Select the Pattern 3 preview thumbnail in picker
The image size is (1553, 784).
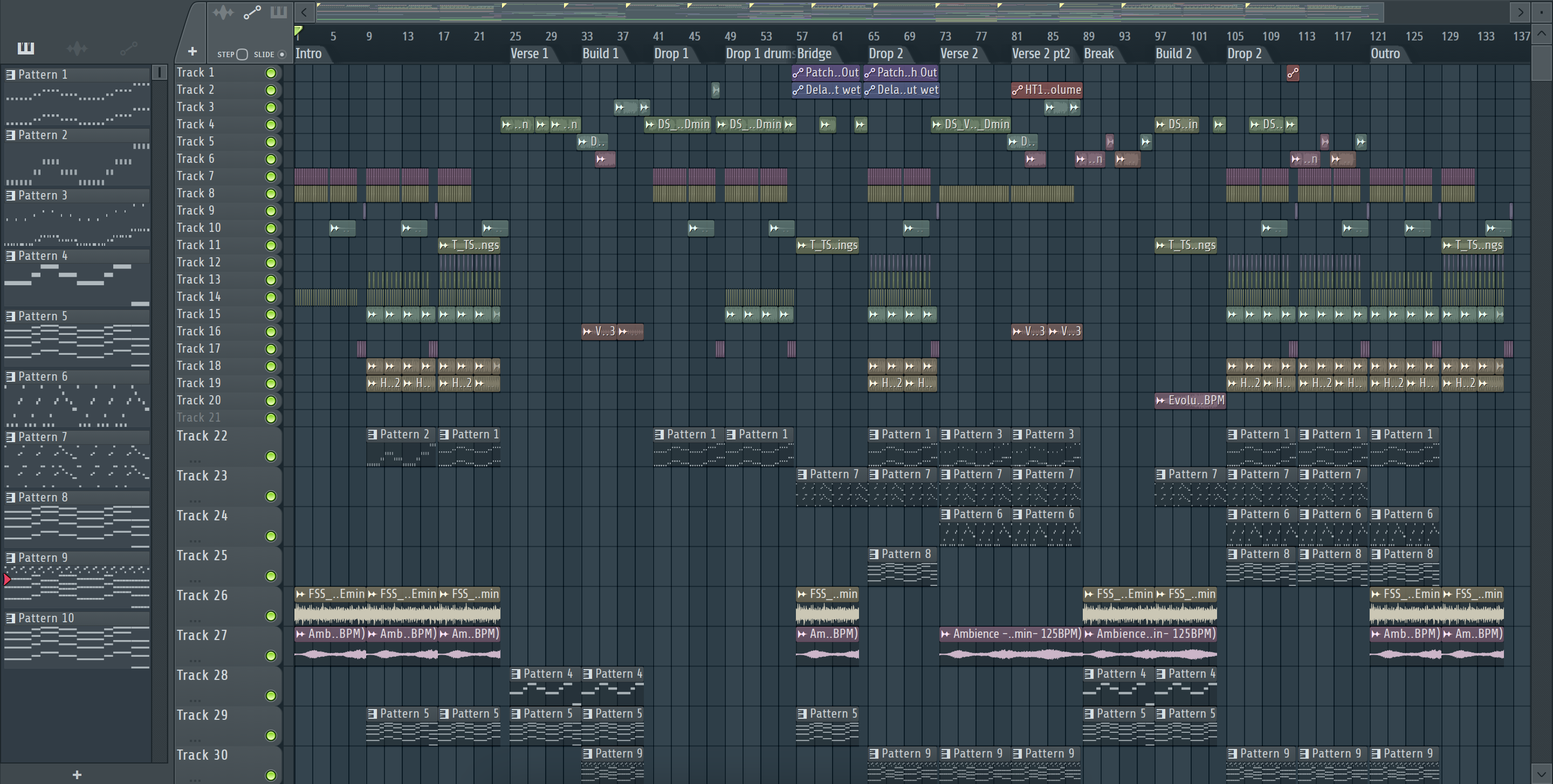pyautogui.click(x=77, y=225)
